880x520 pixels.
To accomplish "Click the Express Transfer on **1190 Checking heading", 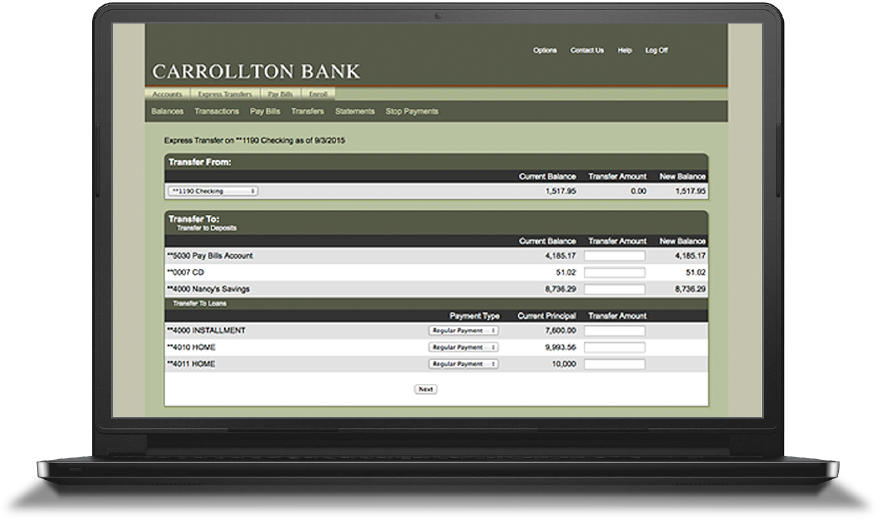I will click(255, 141).
